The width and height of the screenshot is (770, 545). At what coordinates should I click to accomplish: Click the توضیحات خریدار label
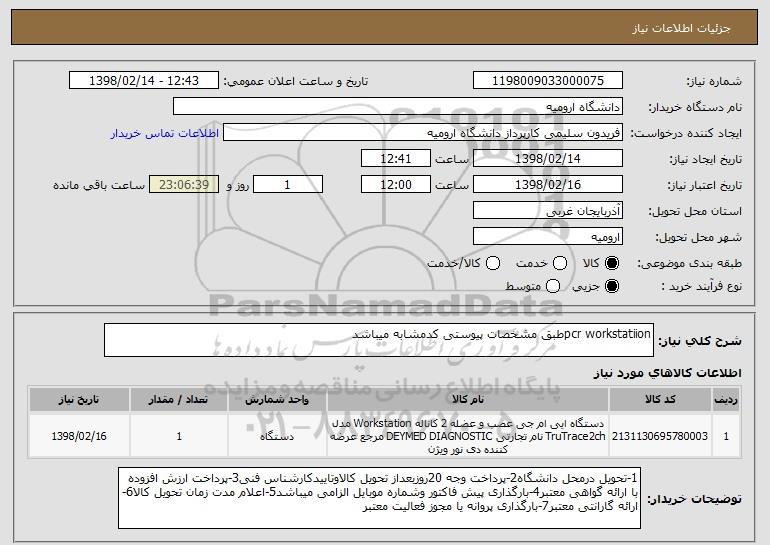coord(694,499)
